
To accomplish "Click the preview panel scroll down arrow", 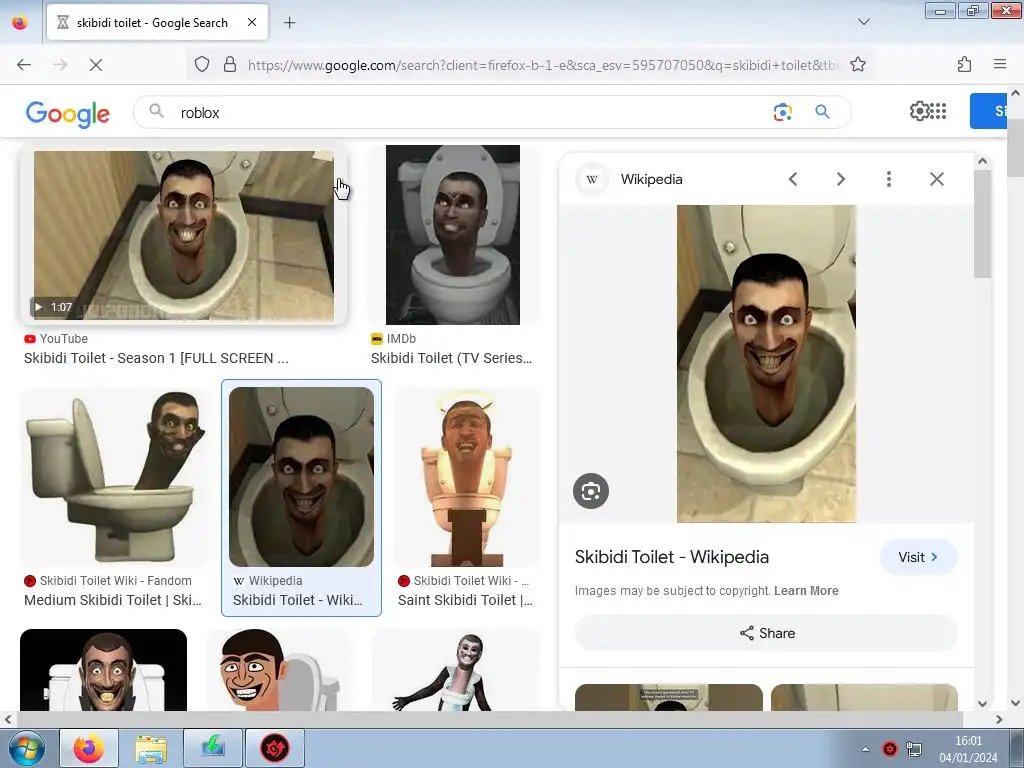I will [982, 703].
